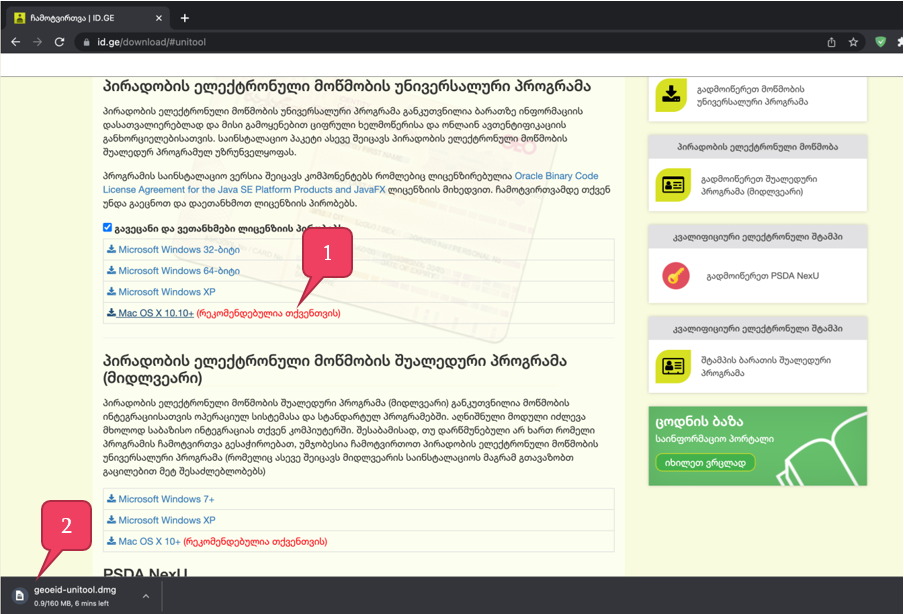Open a new browser tab with the plus button
The image size is (904, 614).
pyautogui.click(x=185, y=18)
